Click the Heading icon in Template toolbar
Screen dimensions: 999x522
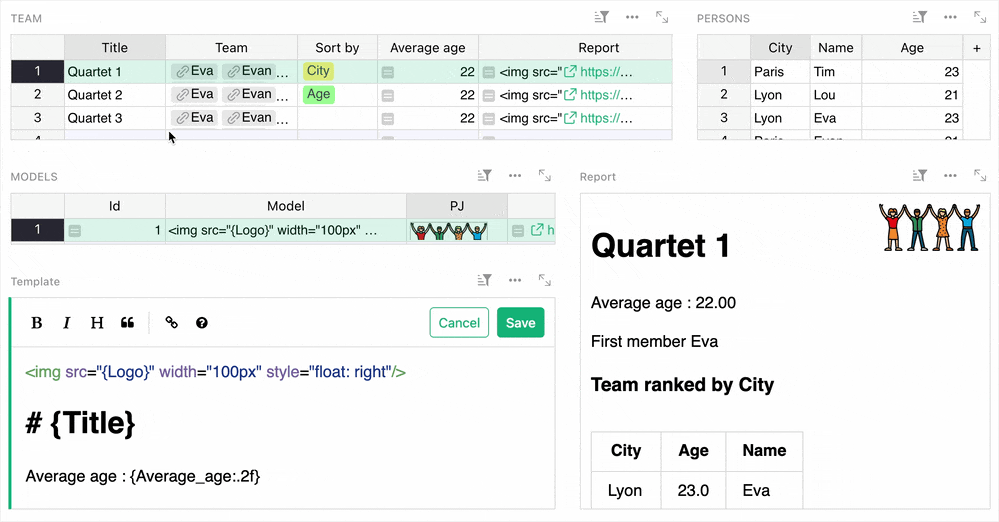97,323
